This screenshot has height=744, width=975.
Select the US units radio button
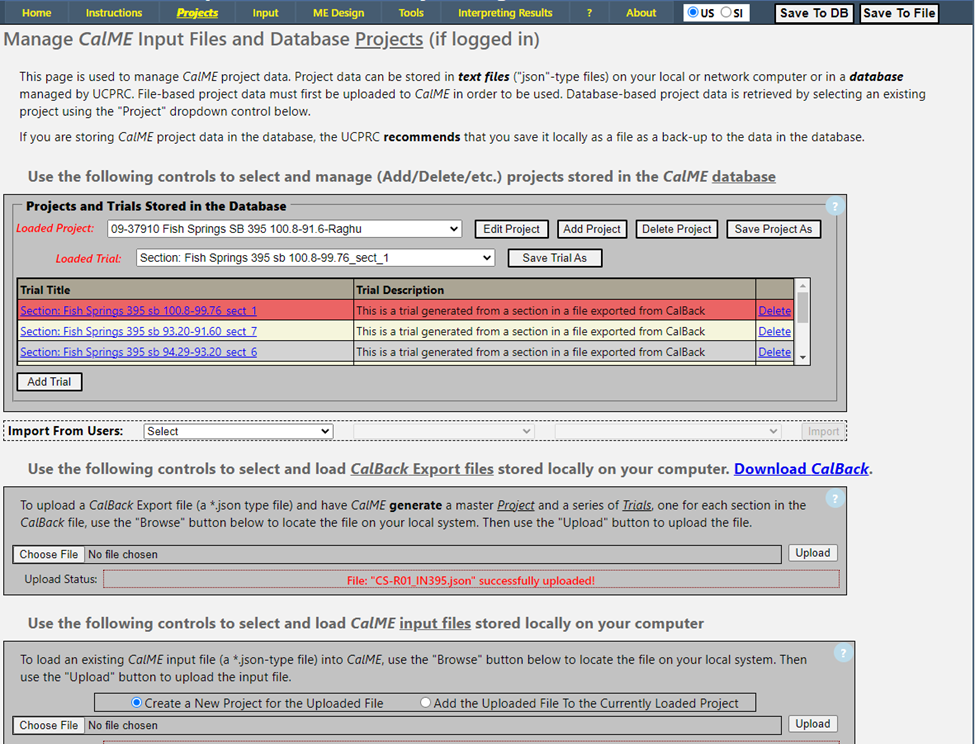point(693,13)
